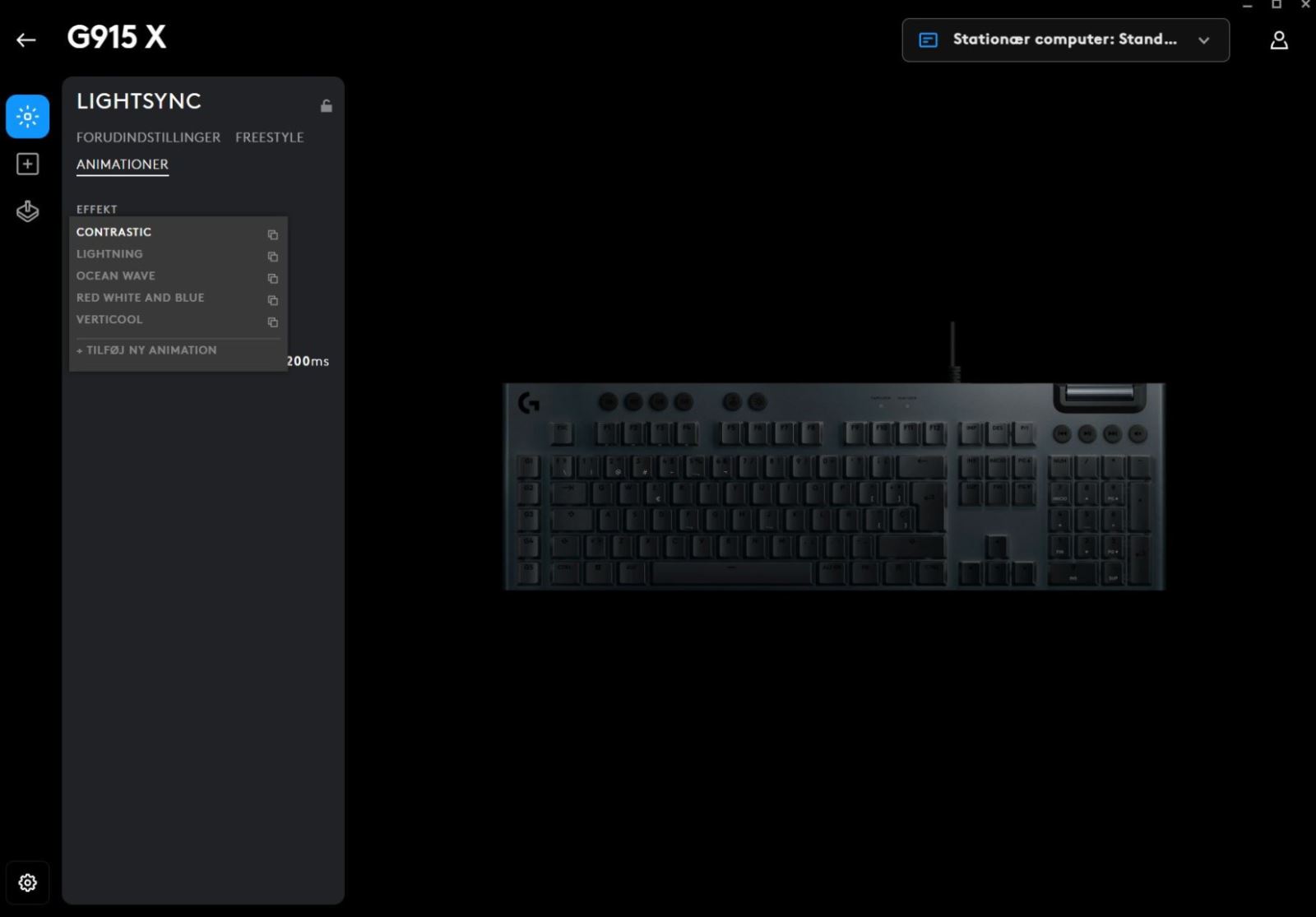Duplicate the OCEAN WAVE animation

tap(272, 278)
